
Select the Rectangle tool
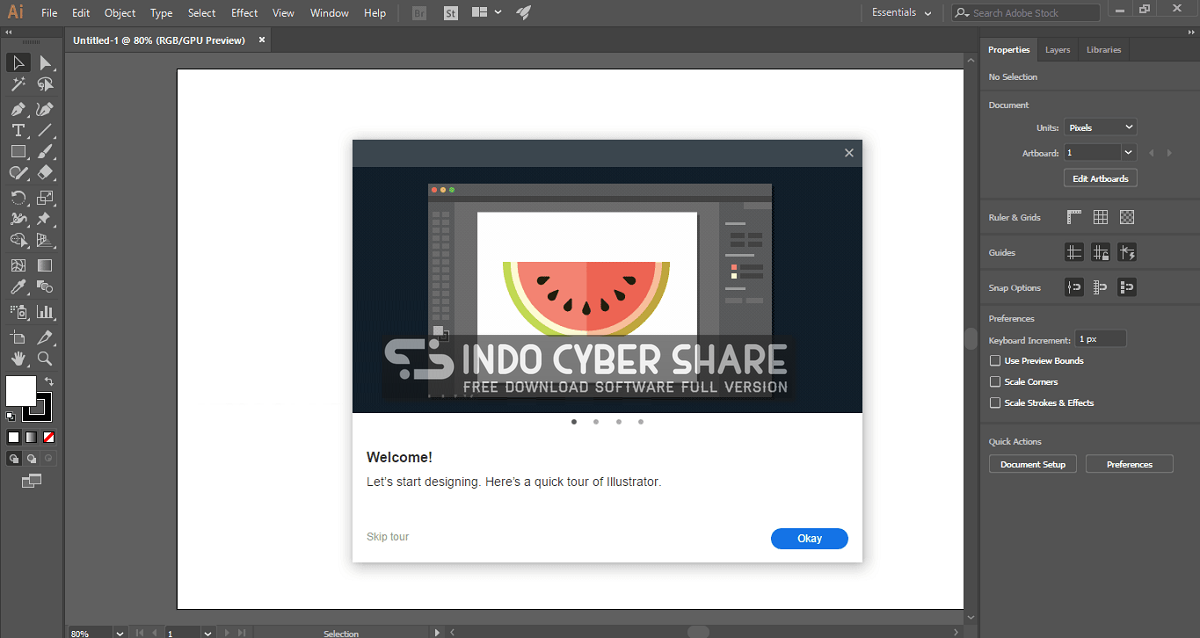18,152
